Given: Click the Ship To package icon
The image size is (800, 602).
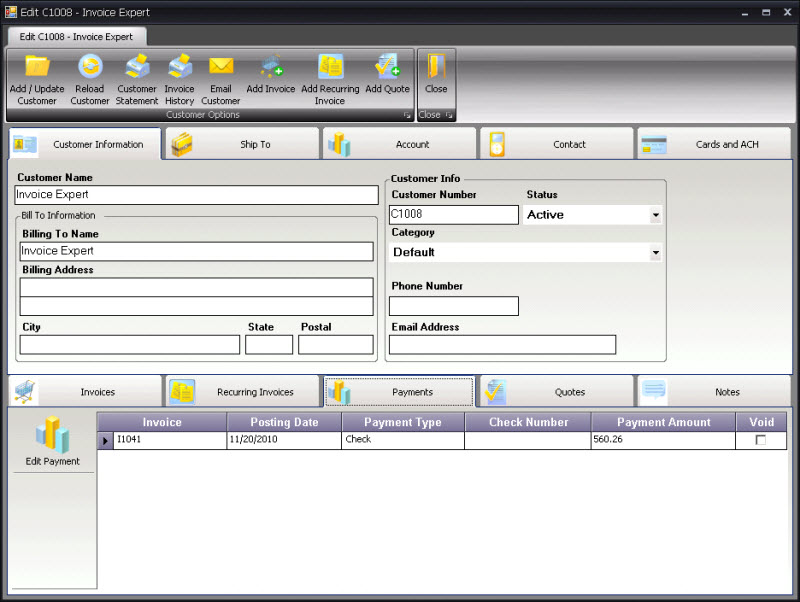Looking at the screenshot, I should click(x=182, y=144).
